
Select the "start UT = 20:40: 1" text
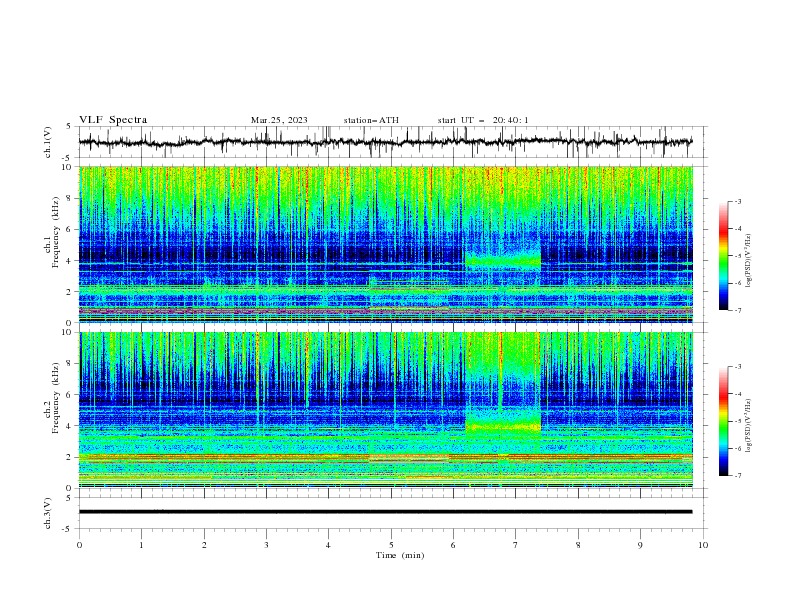click(483, 120)
